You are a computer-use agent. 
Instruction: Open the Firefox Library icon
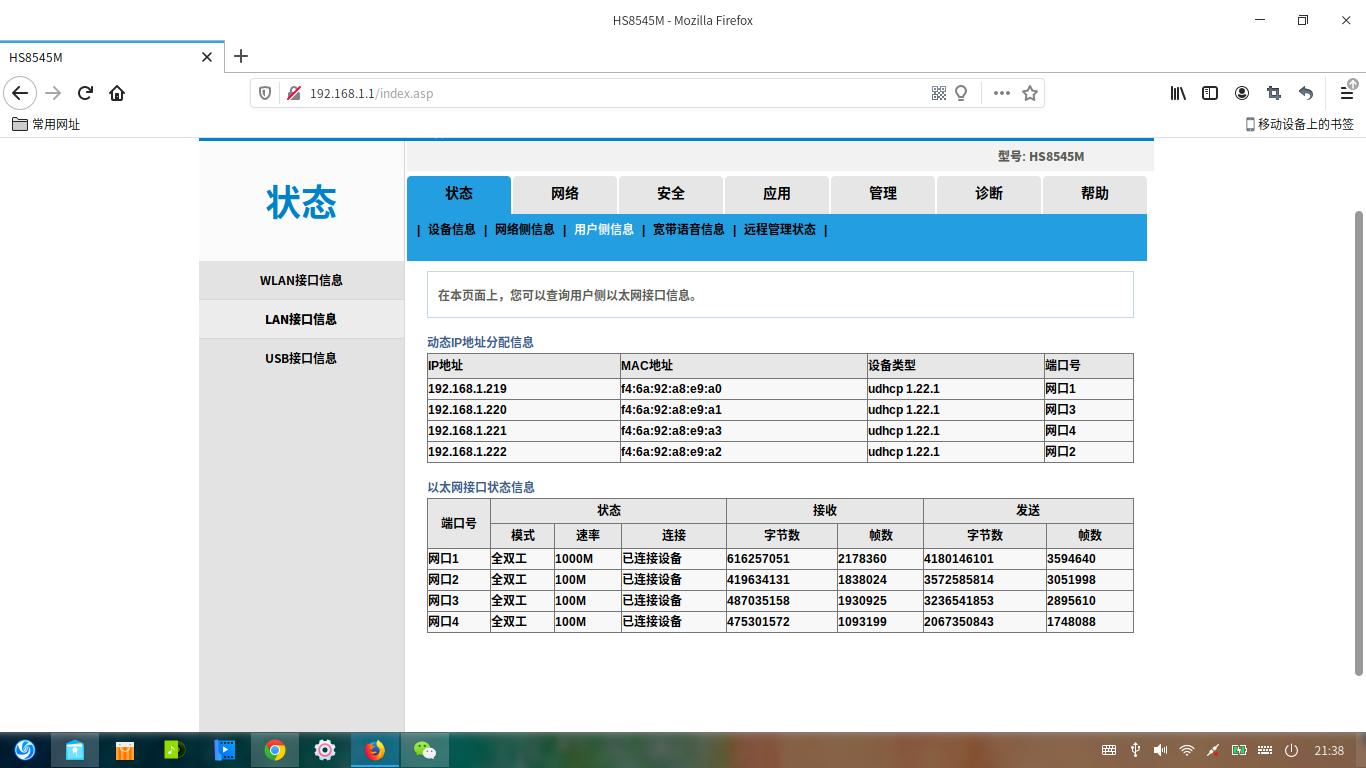click(x=1178, y=93)
